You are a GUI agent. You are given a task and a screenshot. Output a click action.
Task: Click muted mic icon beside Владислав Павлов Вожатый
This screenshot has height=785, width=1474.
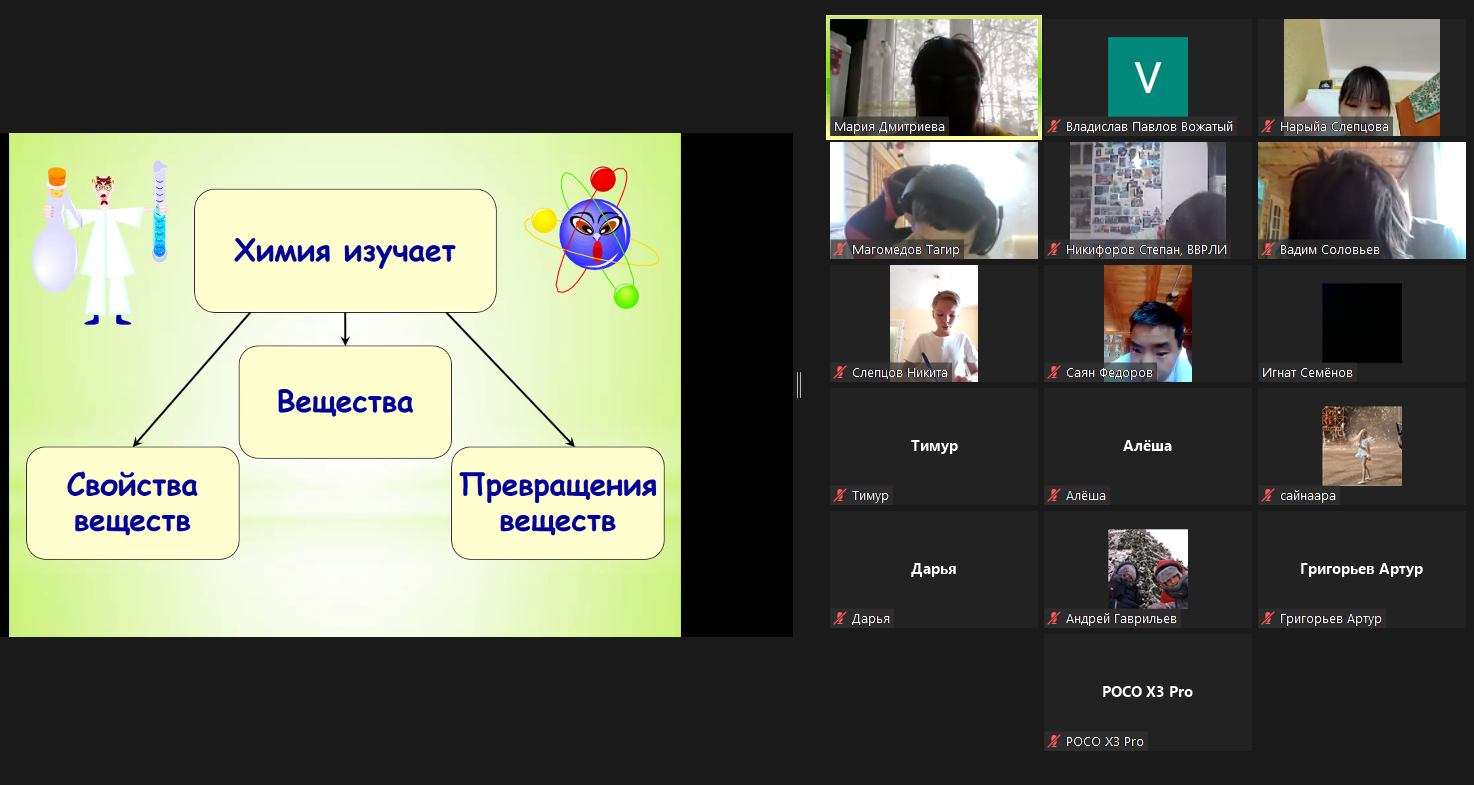tap(1054, 127)
